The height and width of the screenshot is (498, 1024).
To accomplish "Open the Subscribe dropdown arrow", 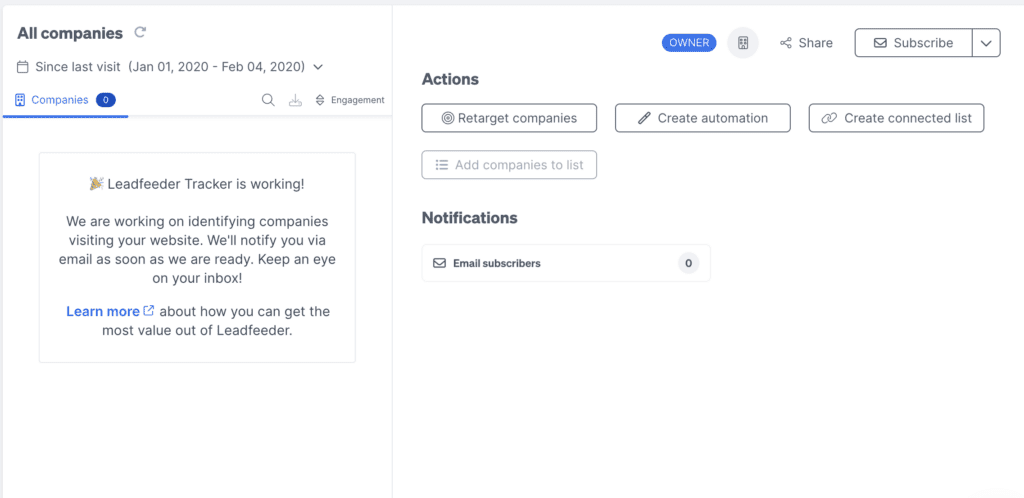I will [986, 43].
